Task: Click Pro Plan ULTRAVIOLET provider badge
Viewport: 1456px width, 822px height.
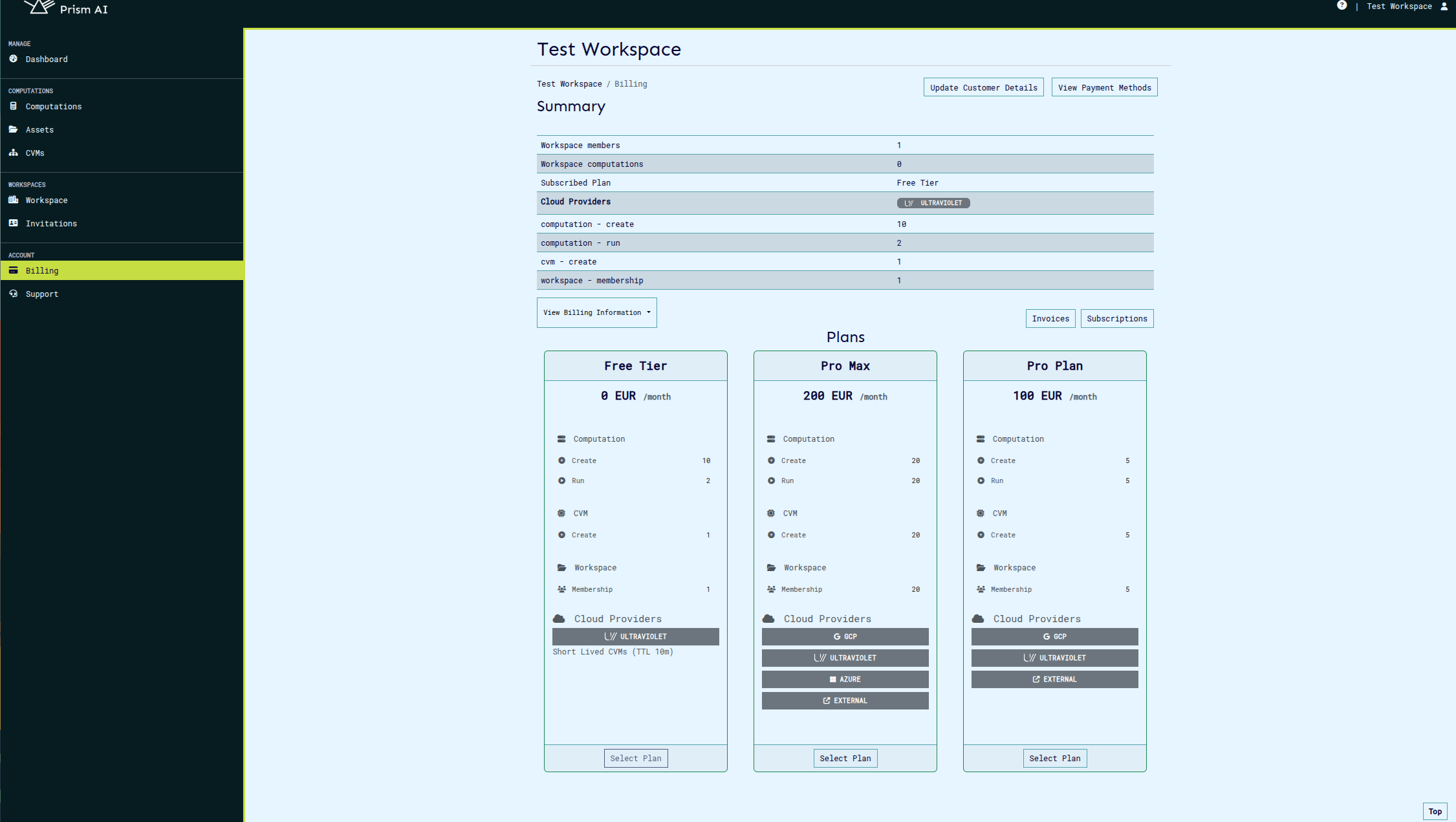Action: tap(1054, 658)
